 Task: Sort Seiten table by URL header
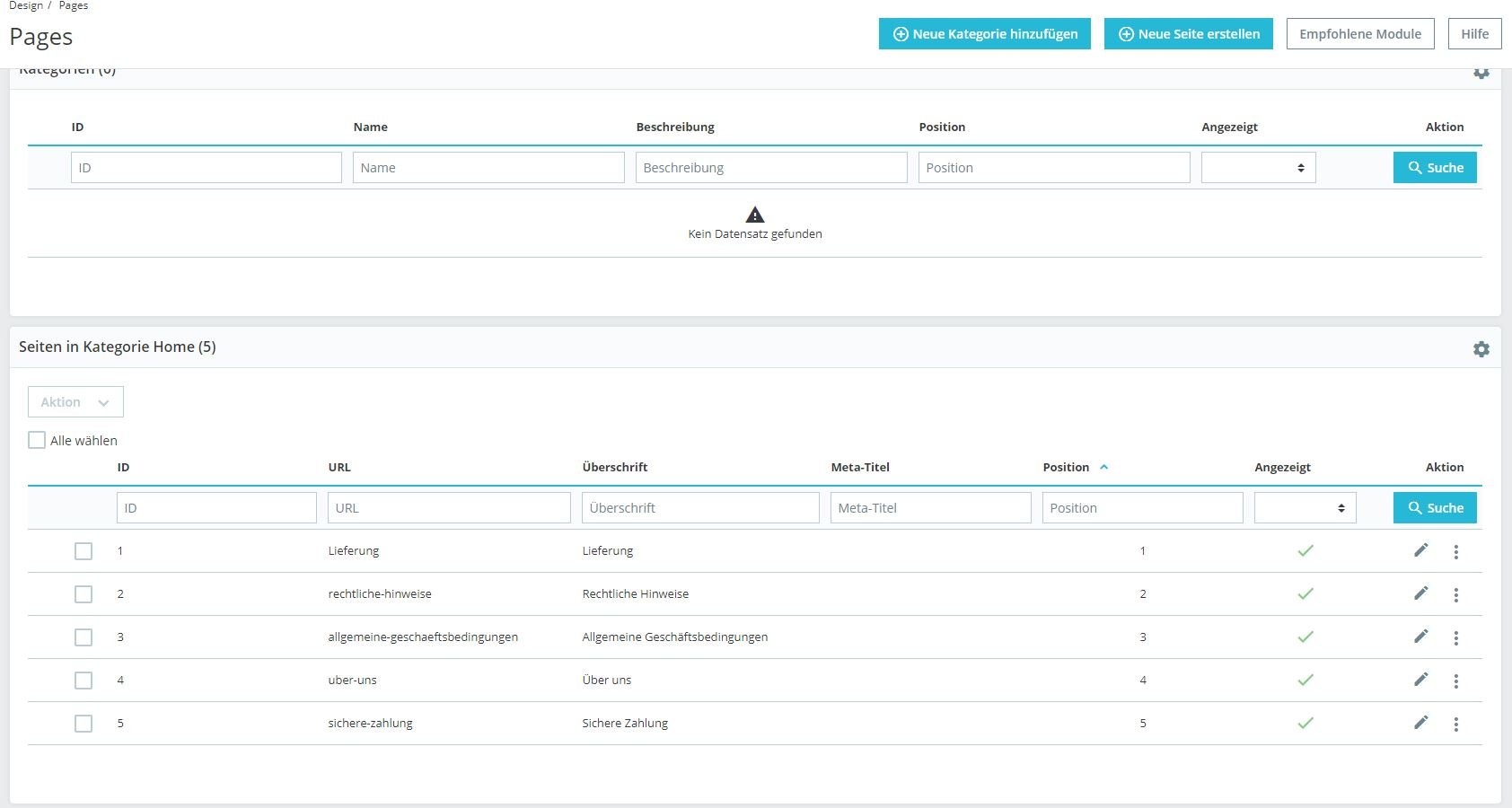point(339,467)
